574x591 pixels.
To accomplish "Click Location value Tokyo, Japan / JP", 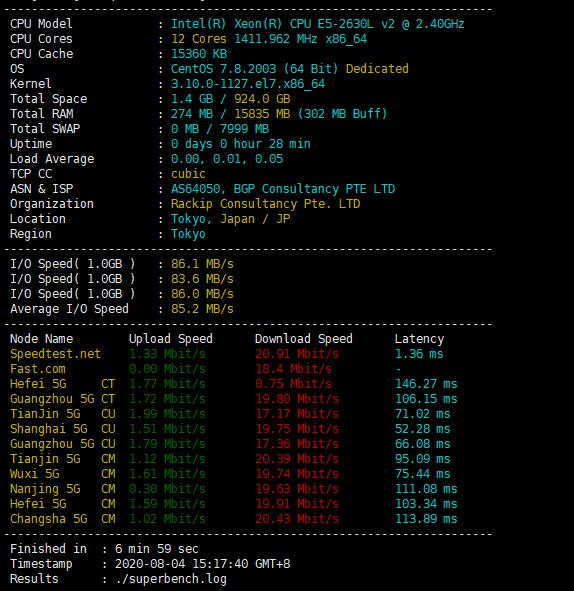I will pyautogui.click(x=230, y=219).
